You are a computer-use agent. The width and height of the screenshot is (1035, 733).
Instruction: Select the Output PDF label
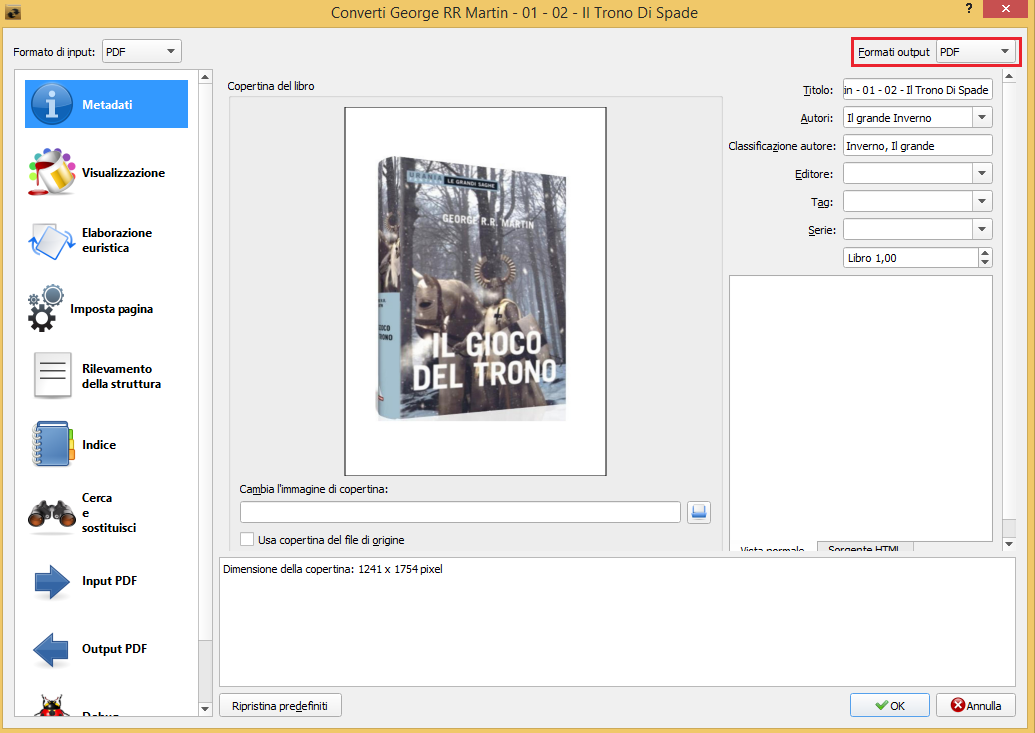coord(114,648)
